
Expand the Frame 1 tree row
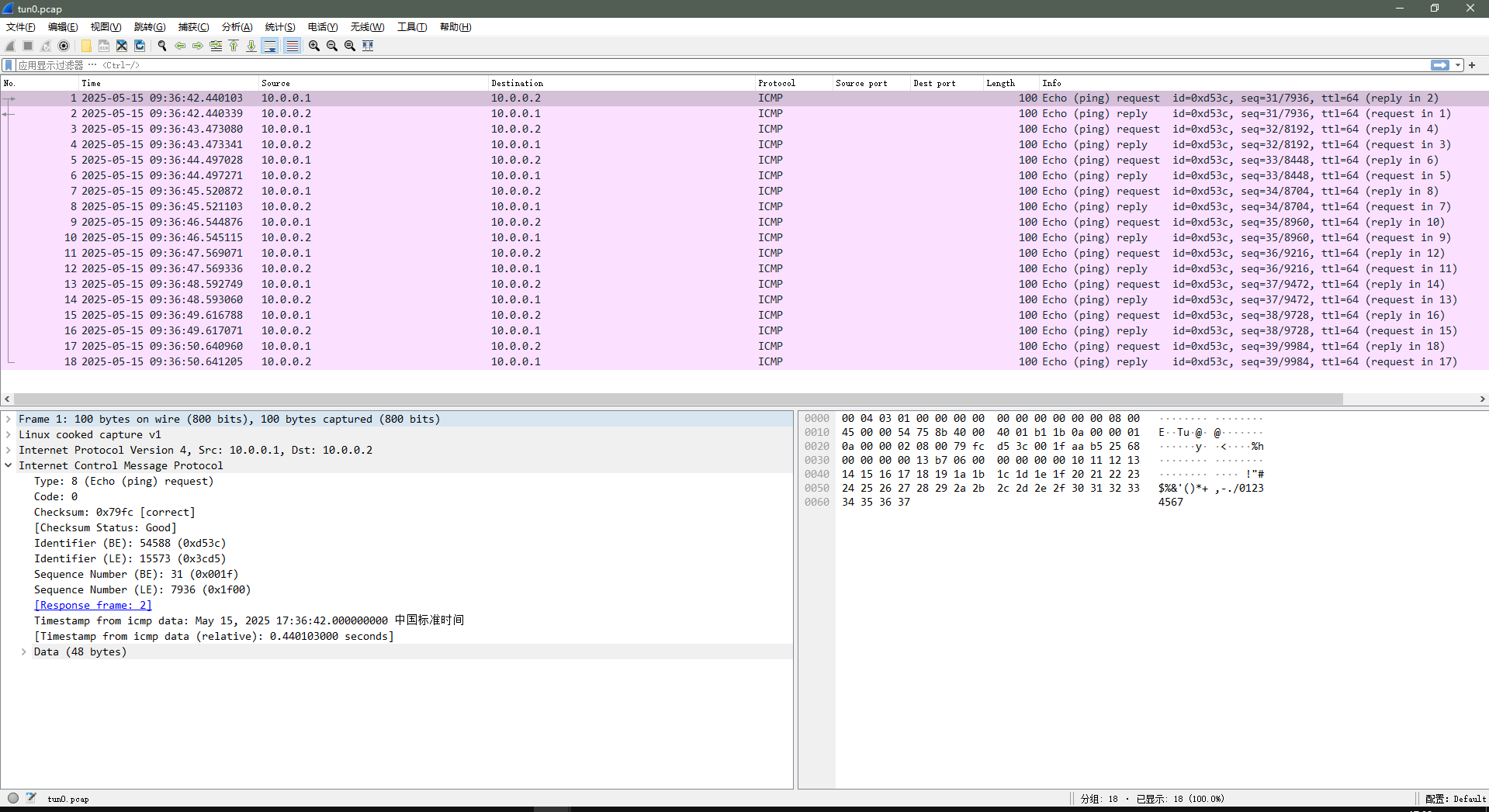[9, 419]
